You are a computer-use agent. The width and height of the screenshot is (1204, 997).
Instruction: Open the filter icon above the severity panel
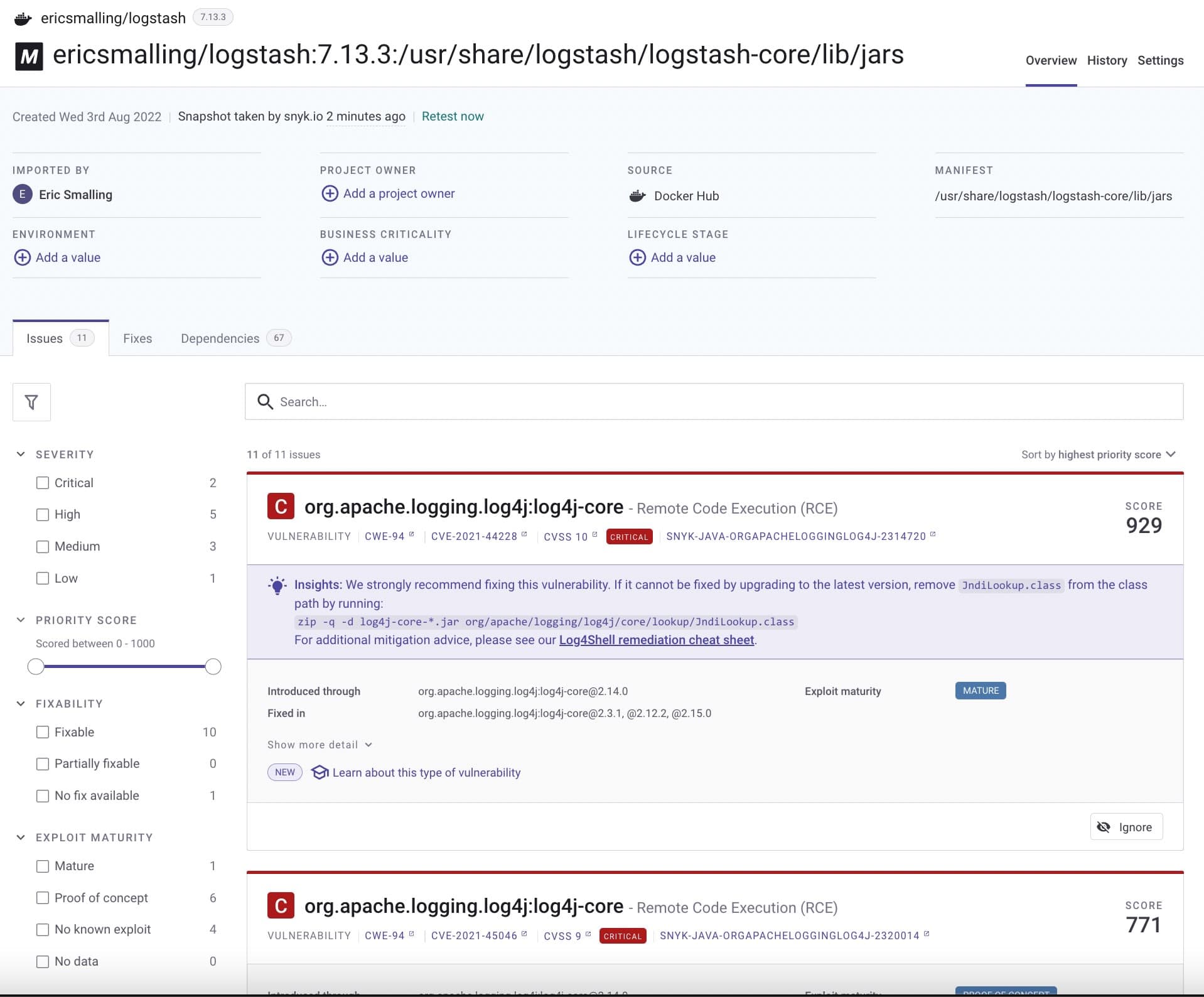click(31, 402)
